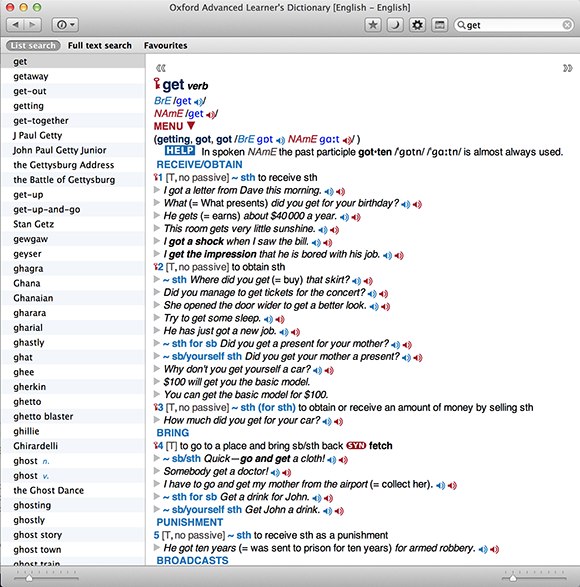Image resolution: width=580 pixels, height=587 pixels.
Task: Toggle night mode moon button
Action: 395,25
